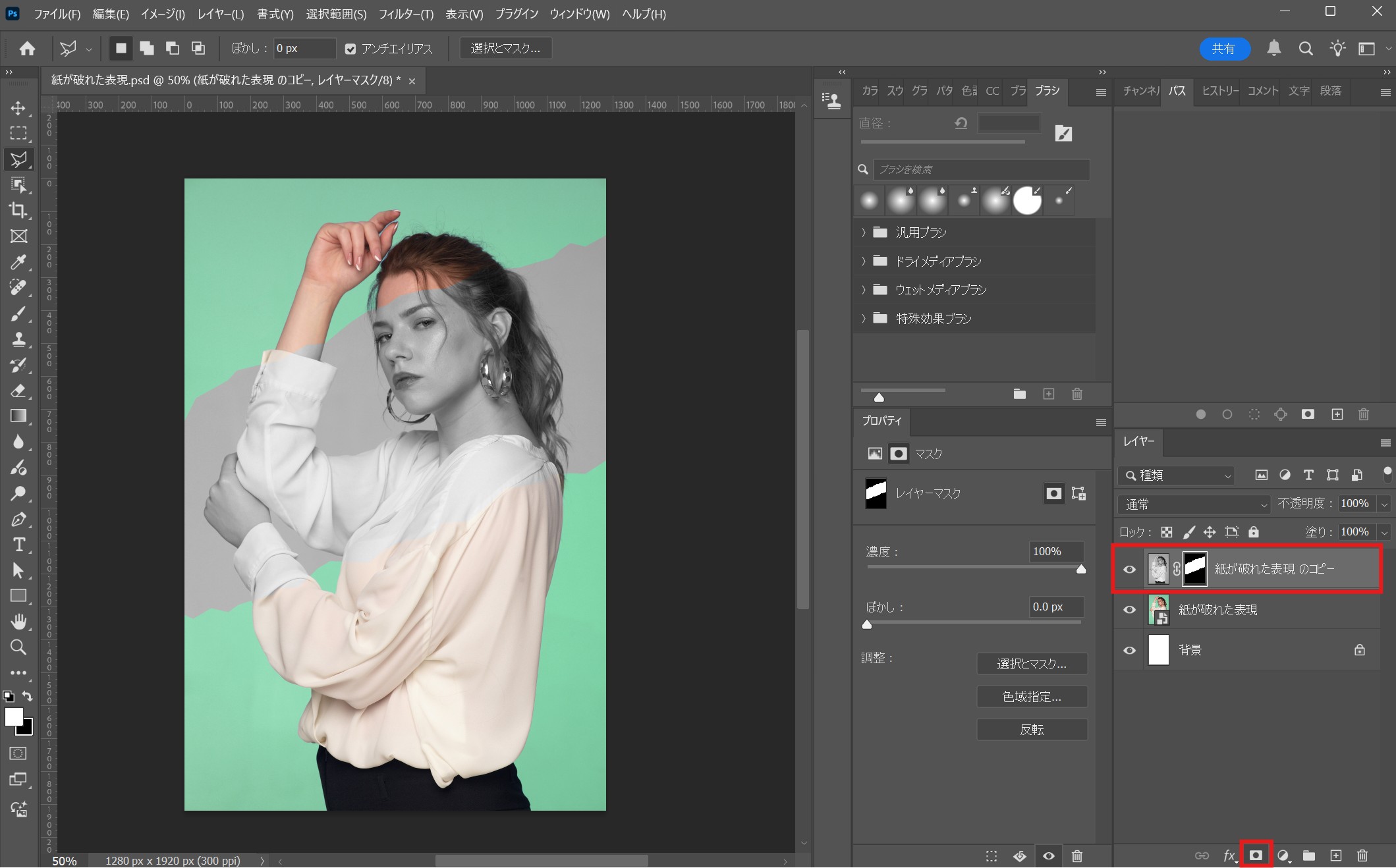1396x868 pixels.
Task: Hide the 紙が破れた表現 のコピー layer
Action: pyautogui.click(x=1129, y=570)
